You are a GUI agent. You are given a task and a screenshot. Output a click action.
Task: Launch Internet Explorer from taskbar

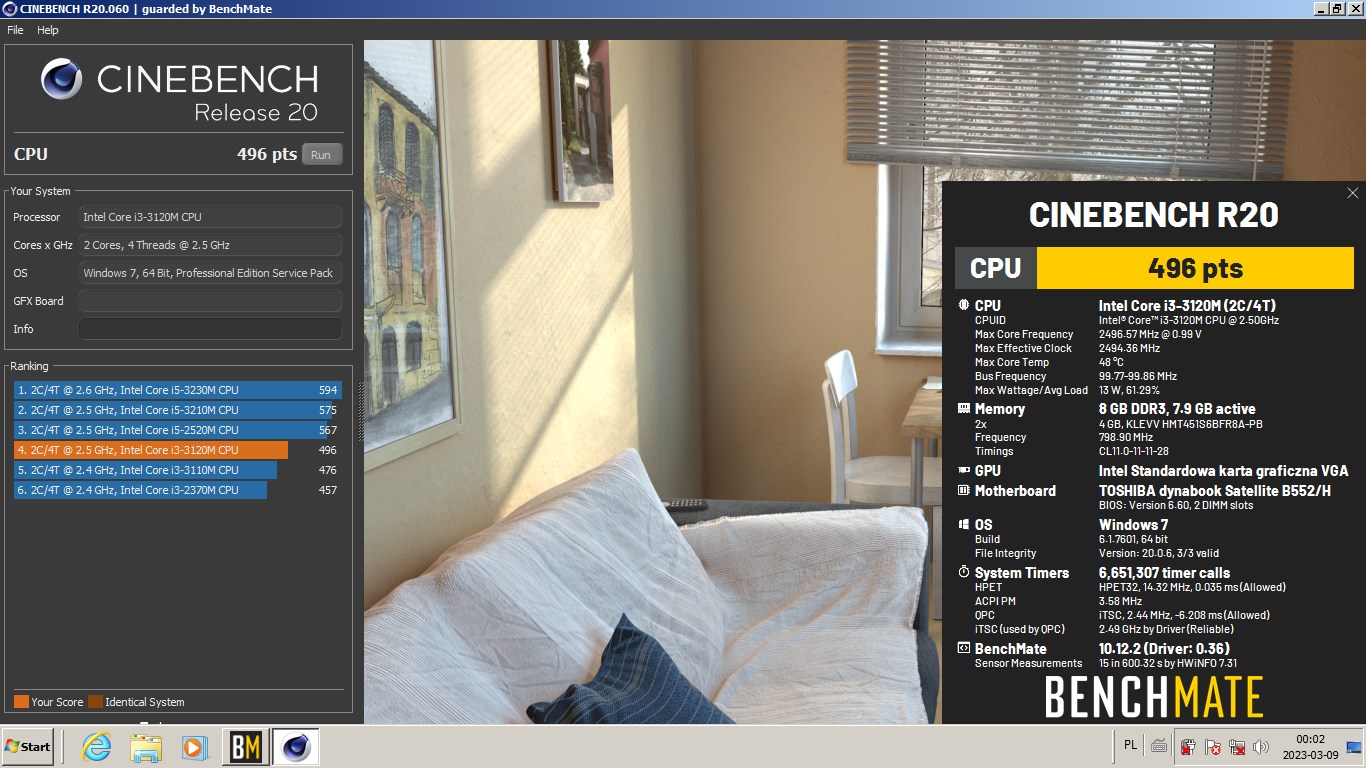[x=97, y=747]
